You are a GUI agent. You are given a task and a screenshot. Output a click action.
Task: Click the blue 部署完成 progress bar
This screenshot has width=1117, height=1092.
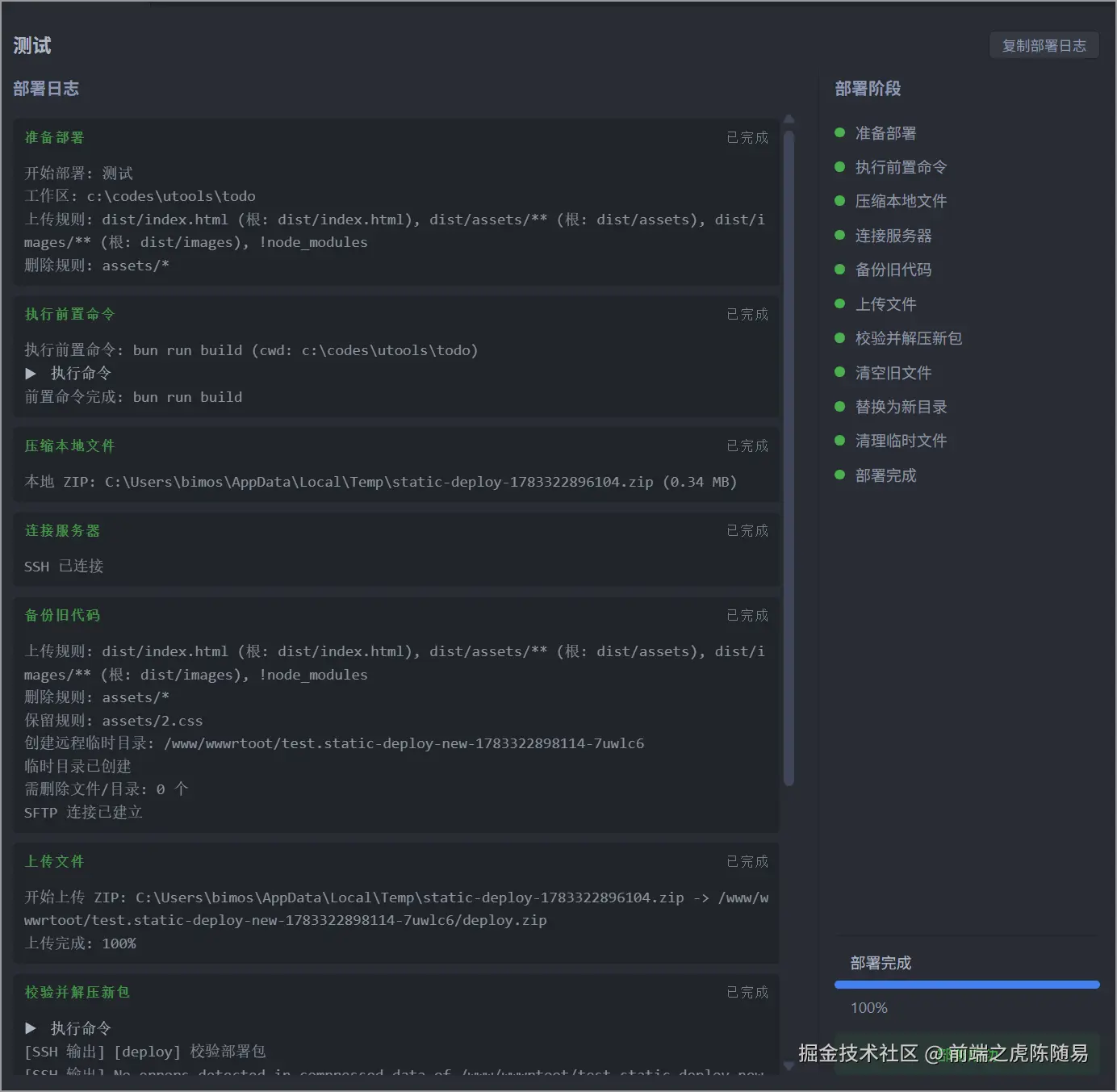(x=967, y=985)
